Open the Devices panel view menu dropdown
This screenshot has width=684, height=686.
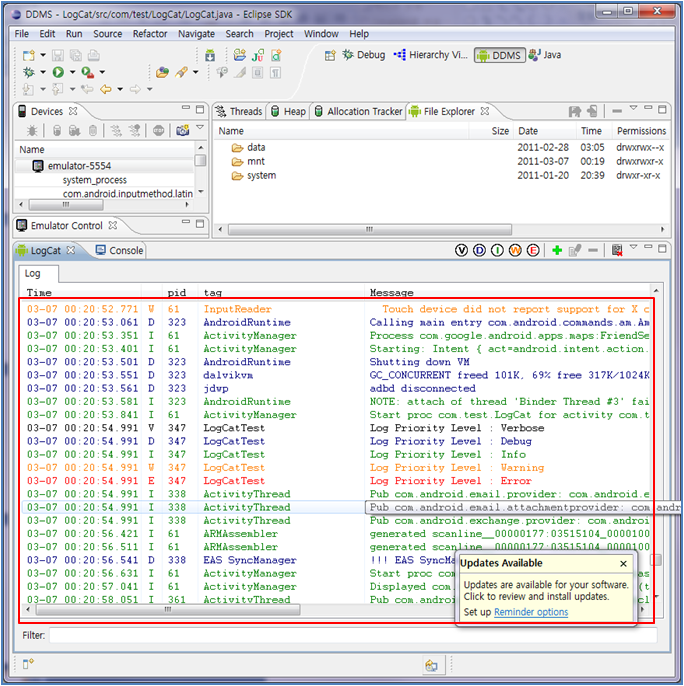[200, 129]
